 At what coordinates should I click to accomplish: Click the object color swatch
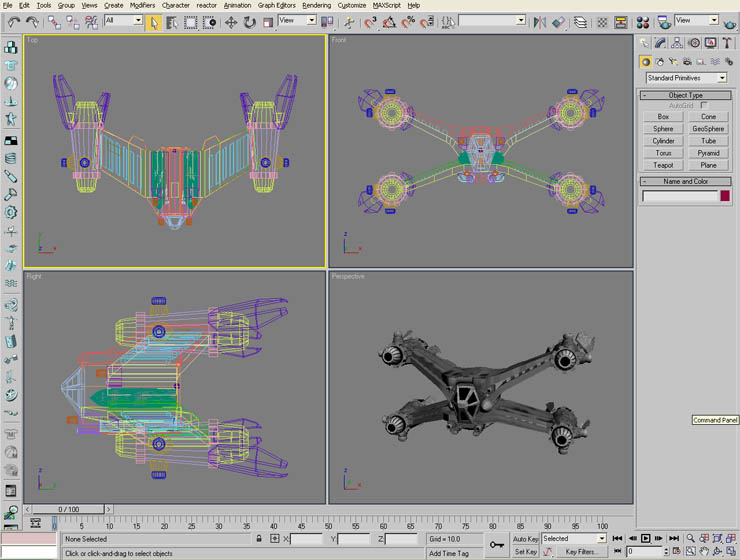(725, 196)
